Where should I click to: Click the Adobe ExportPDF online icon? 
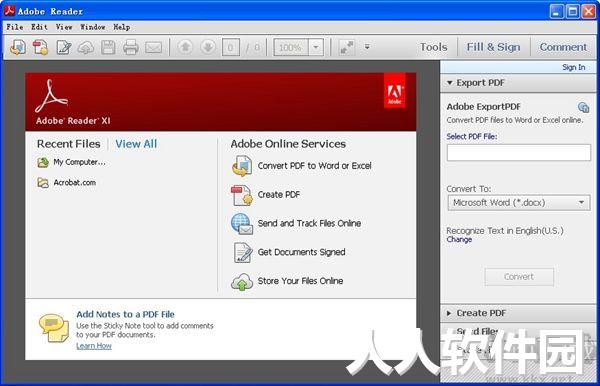(583, 107)
